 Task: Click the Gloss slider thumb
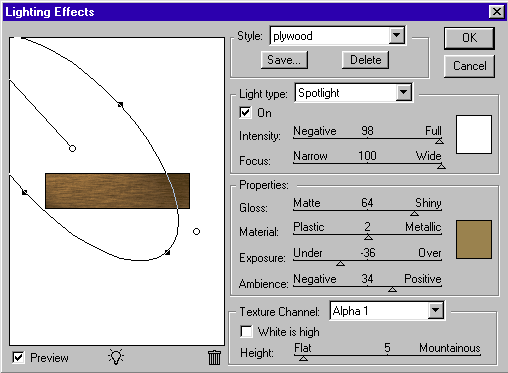point(414,213)
